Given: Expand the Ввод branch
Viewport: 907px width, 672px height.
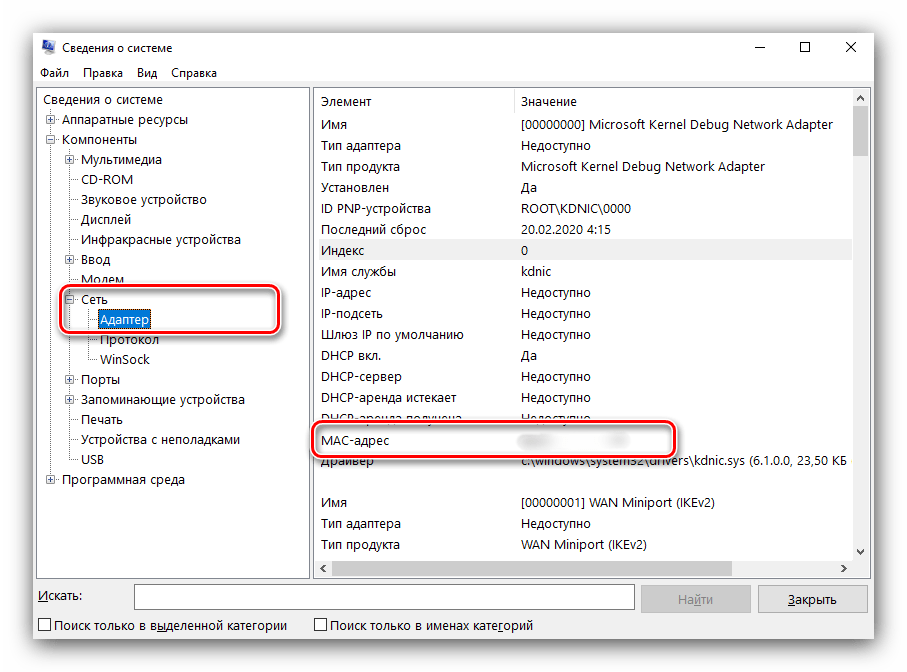Looking at the screenshot, I should click(x=70, y=260).
